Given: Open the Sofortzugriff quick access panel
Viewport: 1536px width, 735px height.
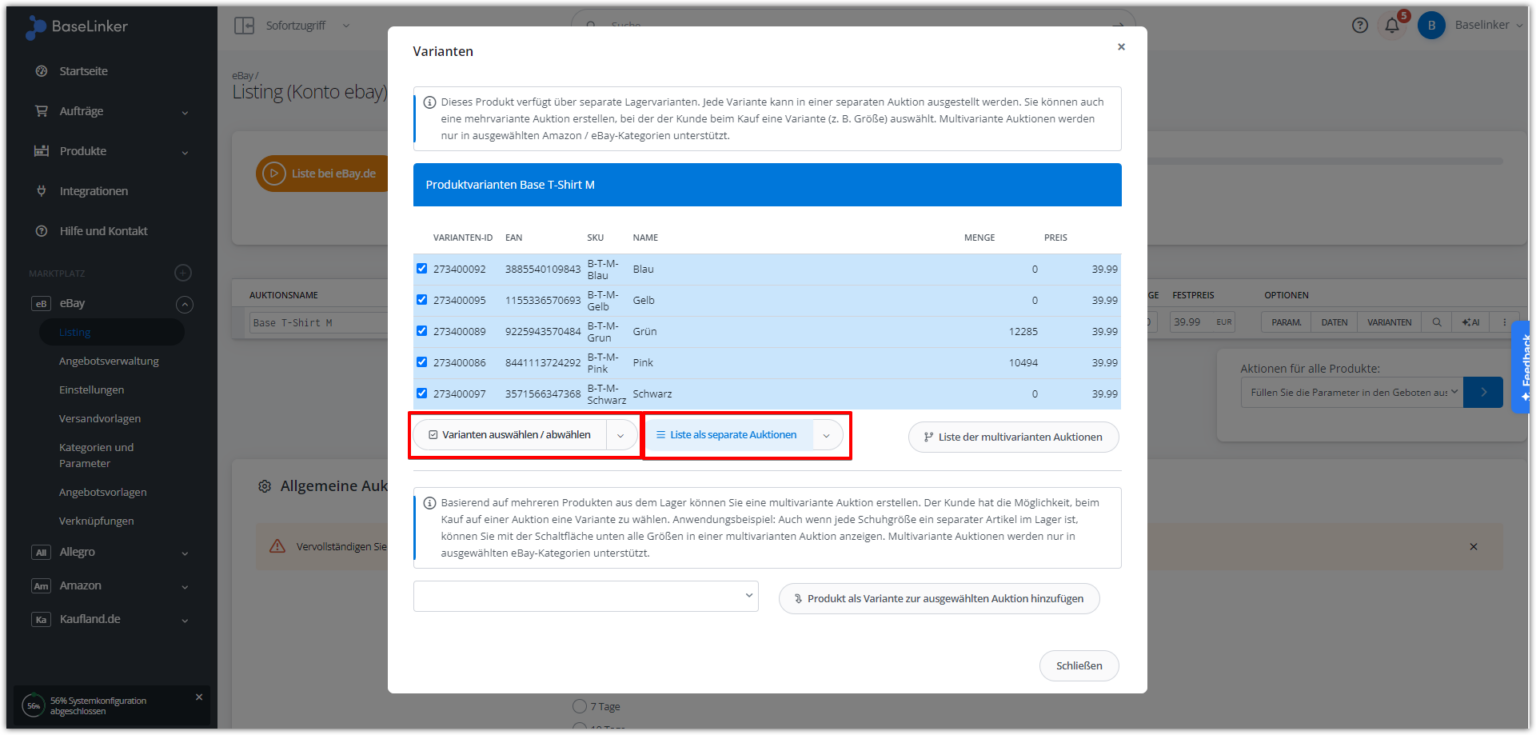Looking at the screenshot, I should tap(291, 25).
